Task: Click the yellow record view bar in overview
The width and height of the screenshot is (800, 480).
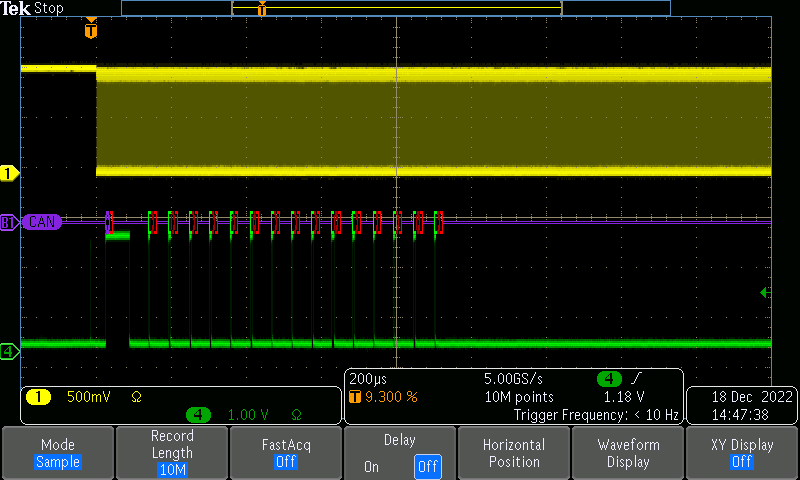Action: [x=397, y=8]
